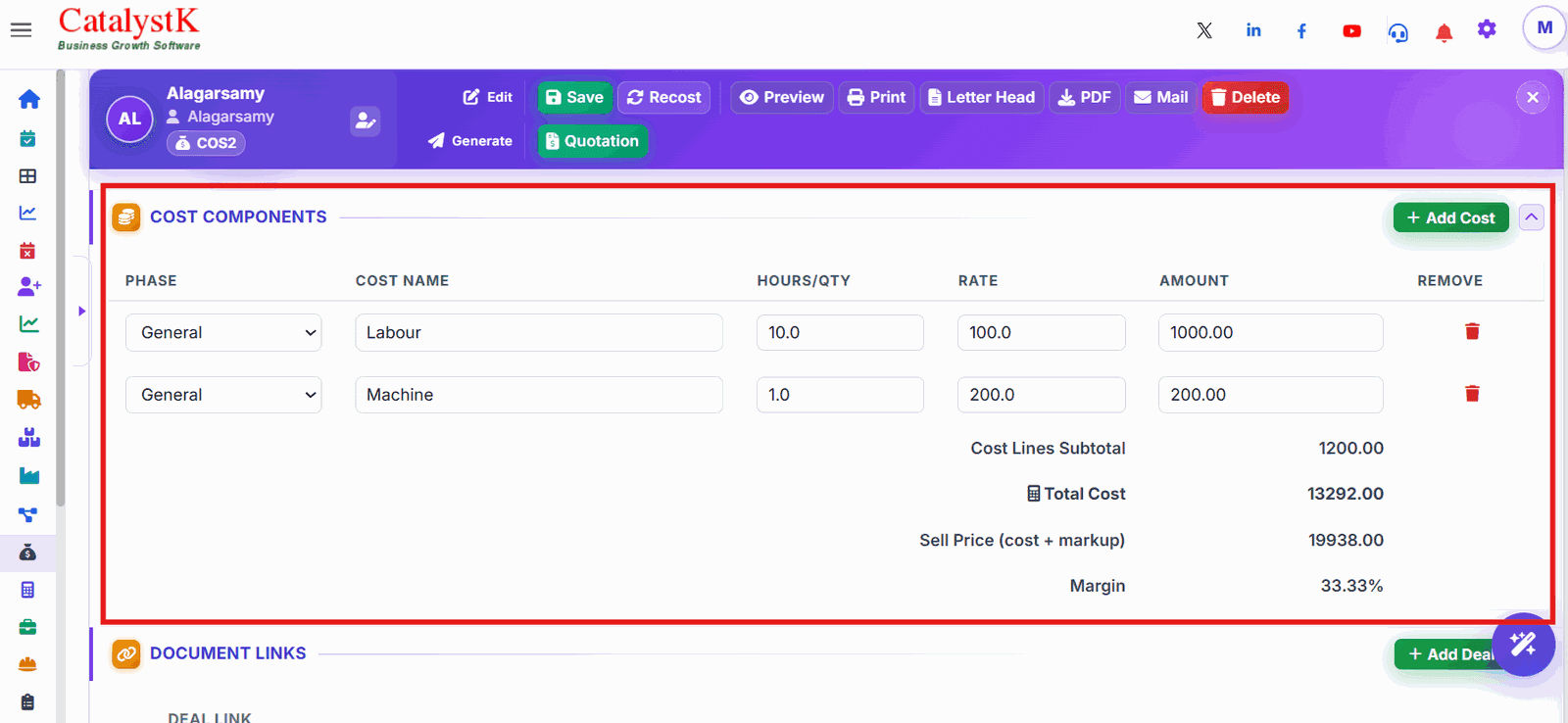The image size is (1568, 723).
Task: Open the factory sidebar icon
Action: (x=28, y=476)
